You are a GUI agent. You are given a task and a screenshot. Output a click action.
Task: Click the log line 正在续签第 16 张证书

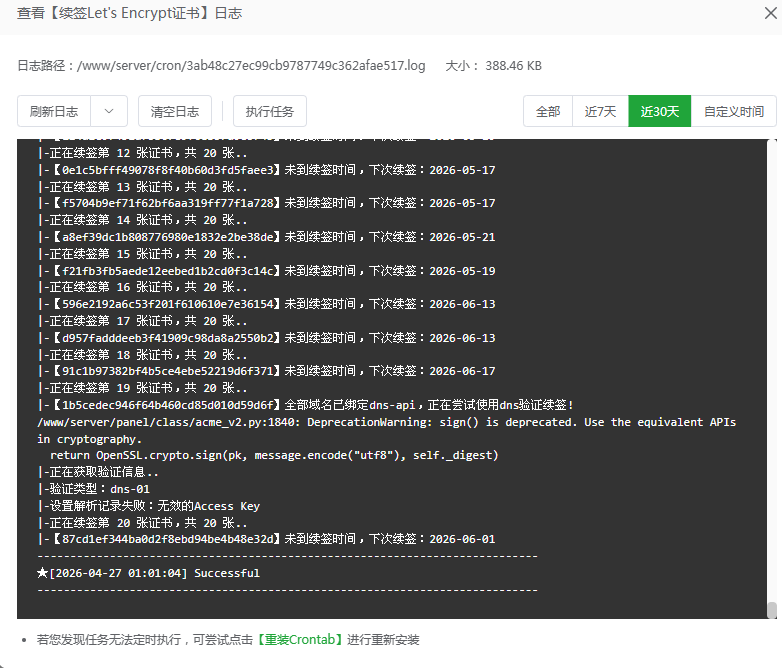tap(143, 287)
